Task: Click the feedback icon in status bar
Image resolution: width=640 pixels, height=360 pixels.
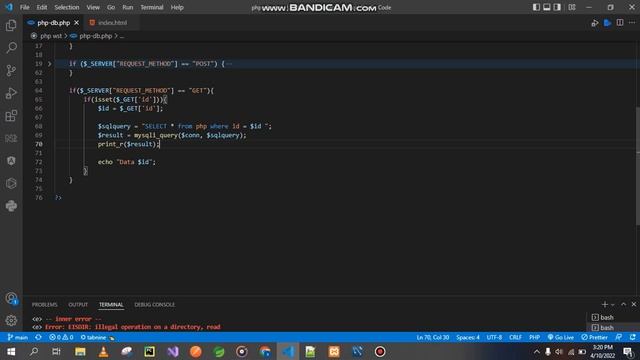Action: tap(619, 338)
